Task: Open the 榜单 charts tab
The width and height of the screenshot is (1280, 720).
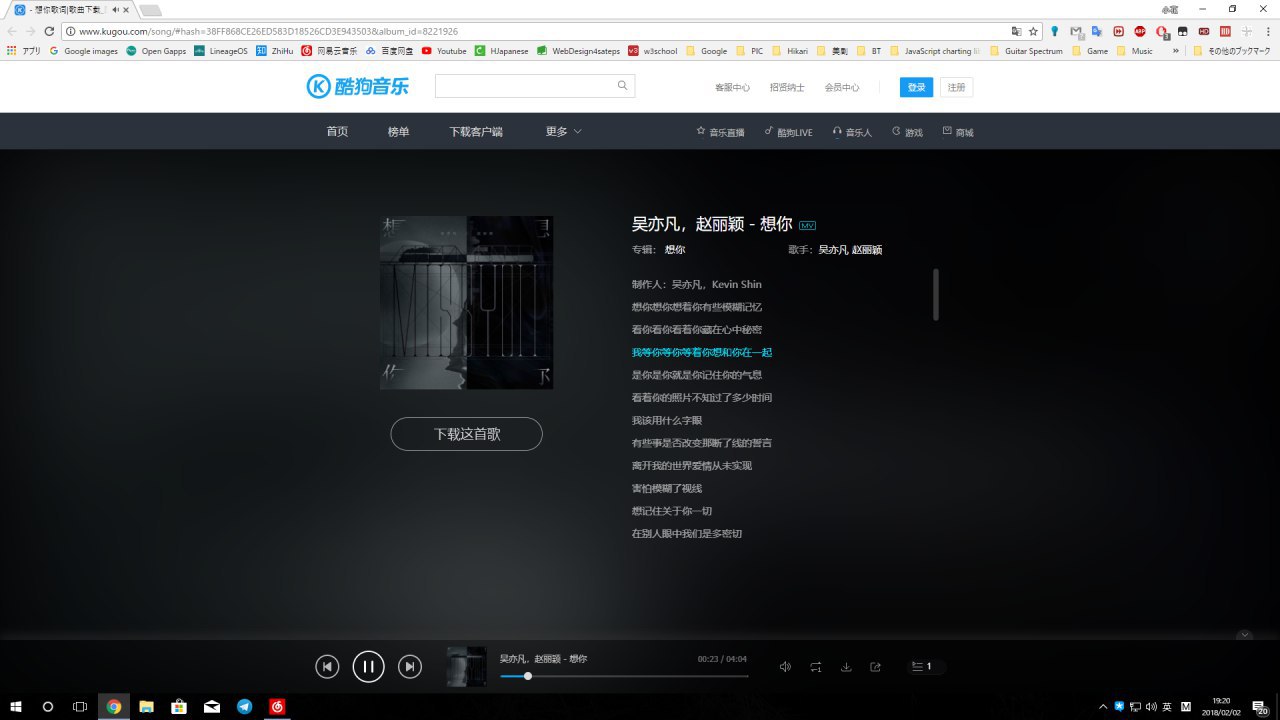Action: [x=399, y=132]
